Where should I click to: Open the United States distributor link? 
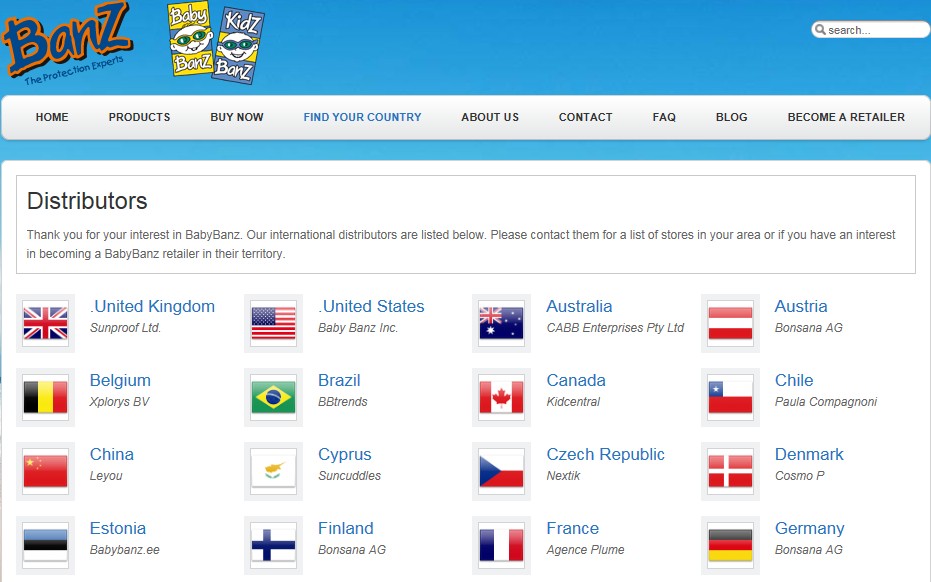(371, 306)
